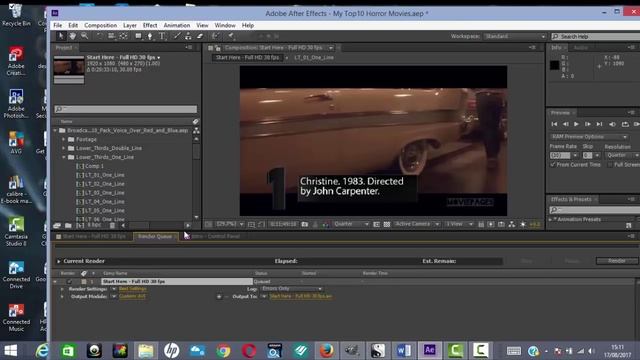Select the Rotation tool

[100, 36]
